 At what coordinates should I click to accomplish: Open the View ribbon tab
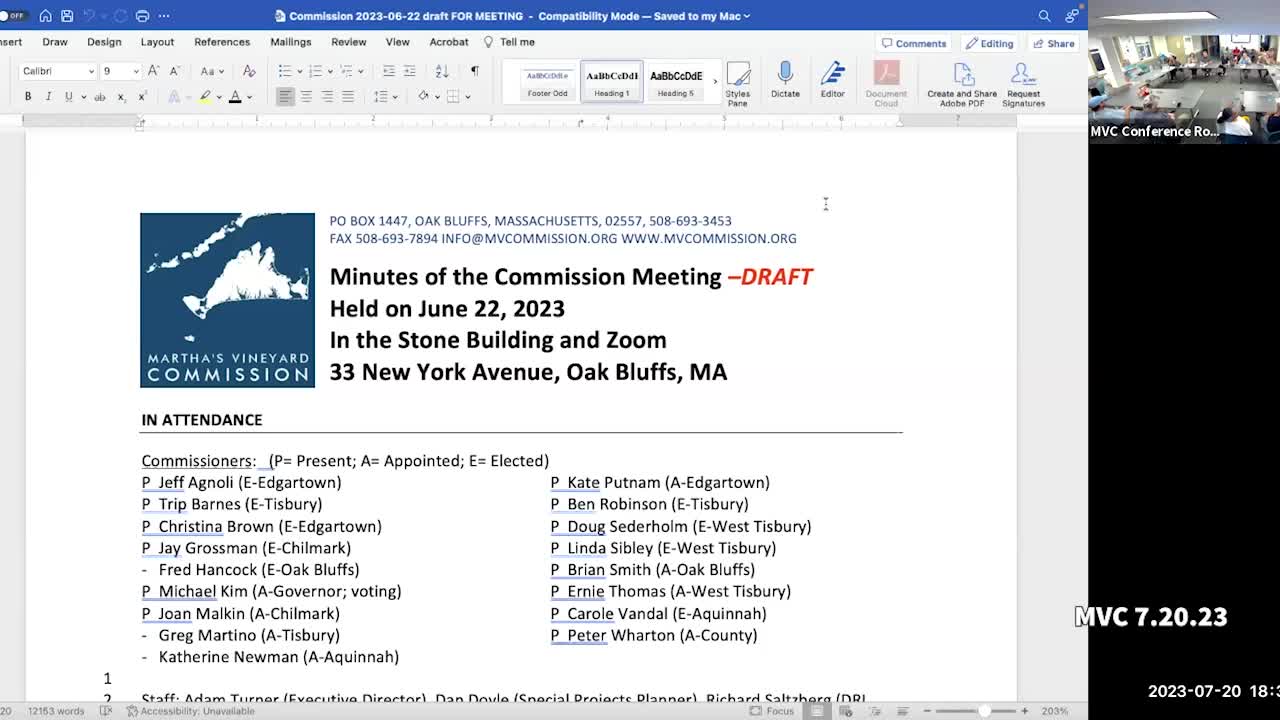[x=398, y=42]
